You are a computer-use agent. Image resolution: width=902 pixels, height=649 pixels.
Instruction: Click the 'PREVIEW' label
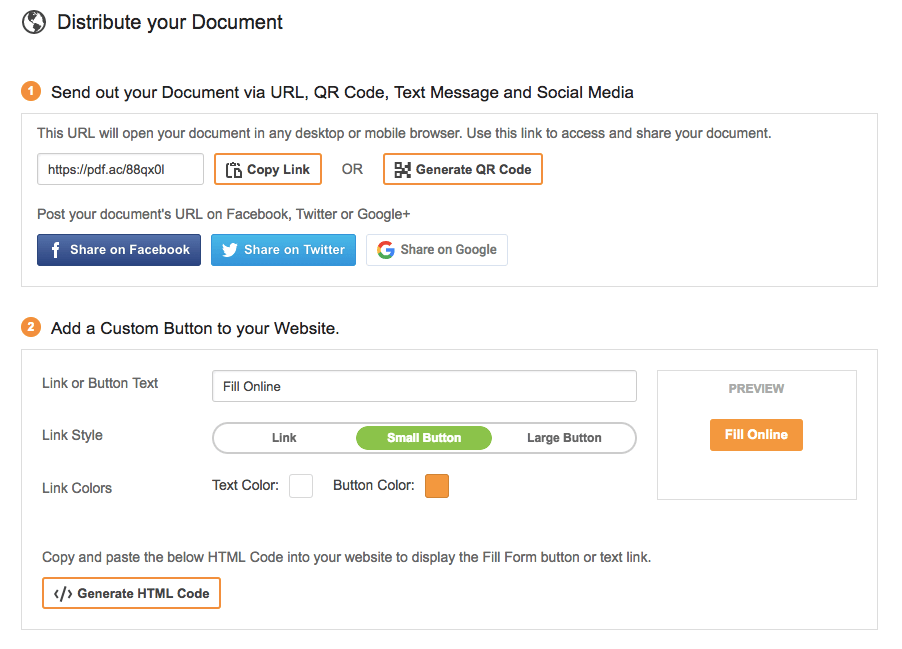point(756,389)
